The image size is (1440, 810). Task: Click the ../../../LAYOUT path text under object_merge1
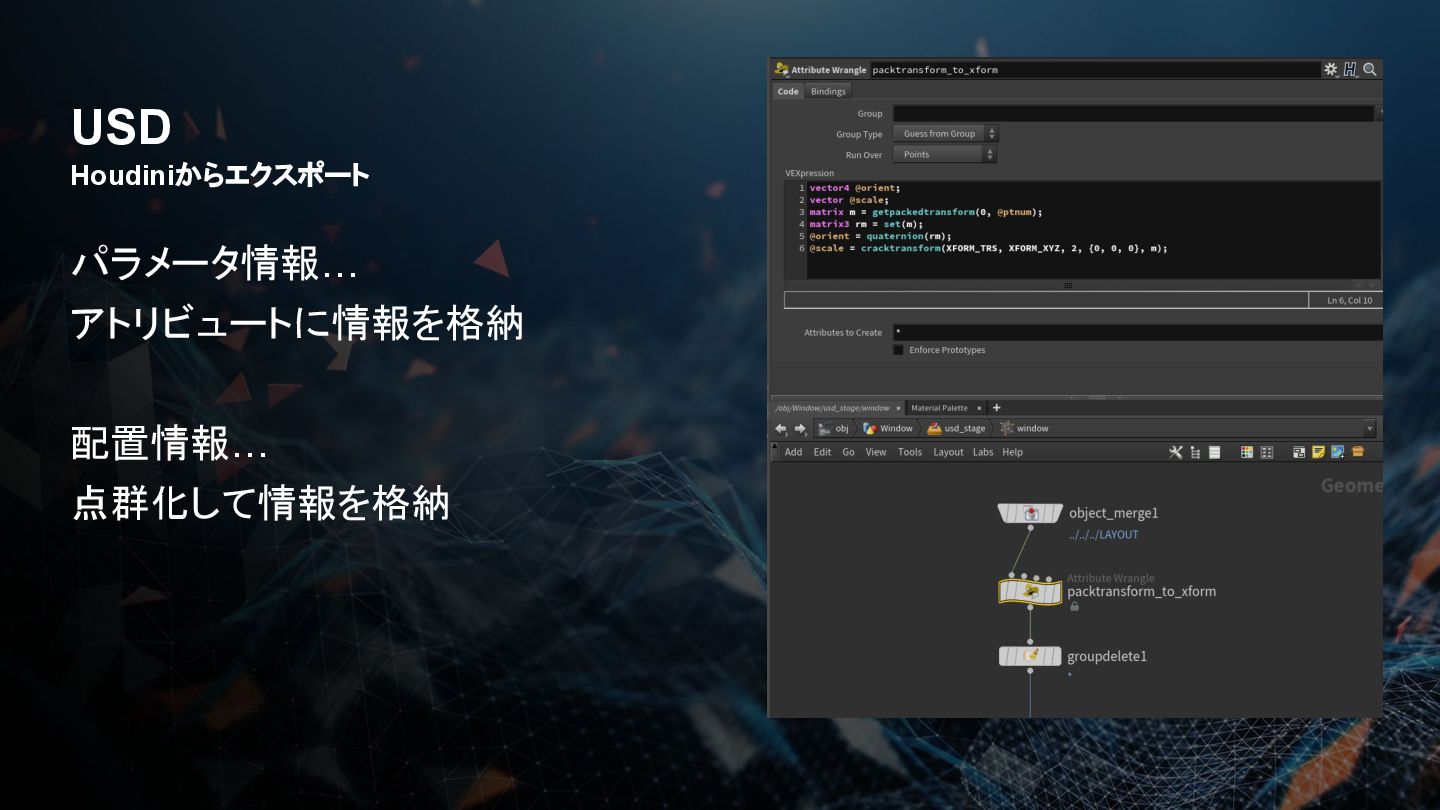tap(1103, 535)
